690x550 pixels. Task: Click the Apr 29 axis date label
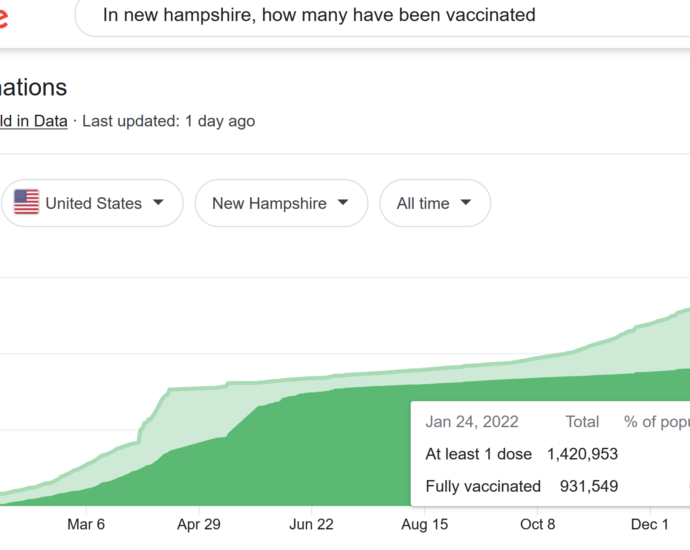pyautogui.click(x=199, y=524)
